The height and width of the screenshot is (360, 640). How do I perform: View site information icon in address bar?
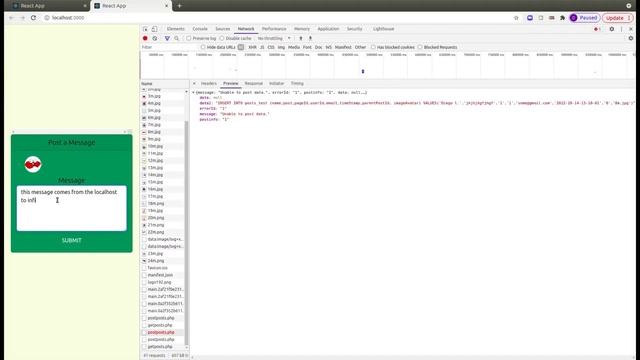47,18
